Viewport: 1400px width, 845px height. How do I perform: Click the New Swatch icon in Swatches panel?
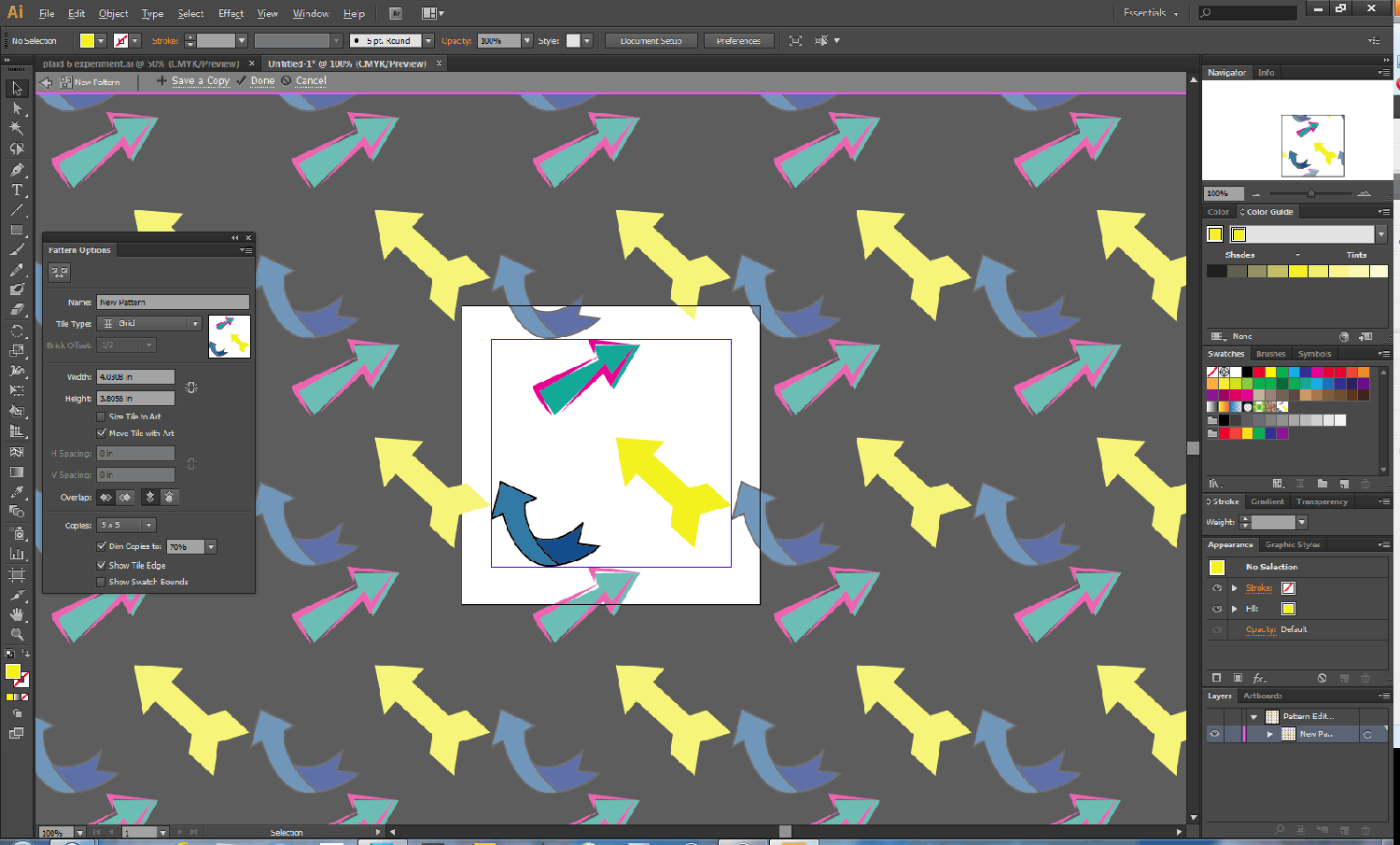[x=1344, y=484]
